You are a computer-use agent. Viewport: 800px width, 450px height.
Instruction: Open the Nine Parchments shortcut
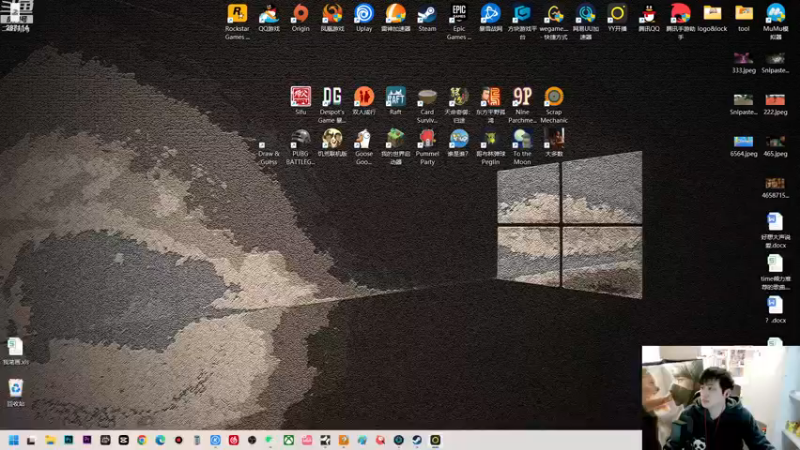click(x=522, y=96)
